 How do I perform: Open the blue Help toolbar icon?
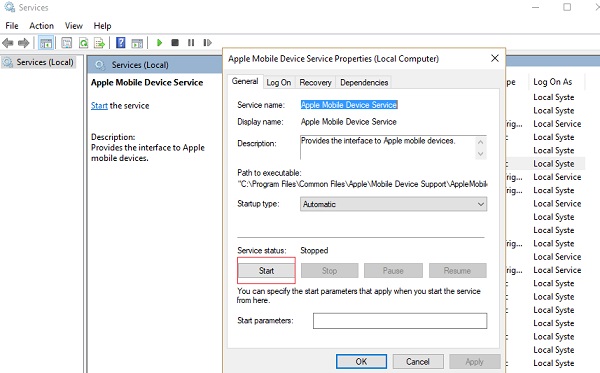click(x=121, y=42)
